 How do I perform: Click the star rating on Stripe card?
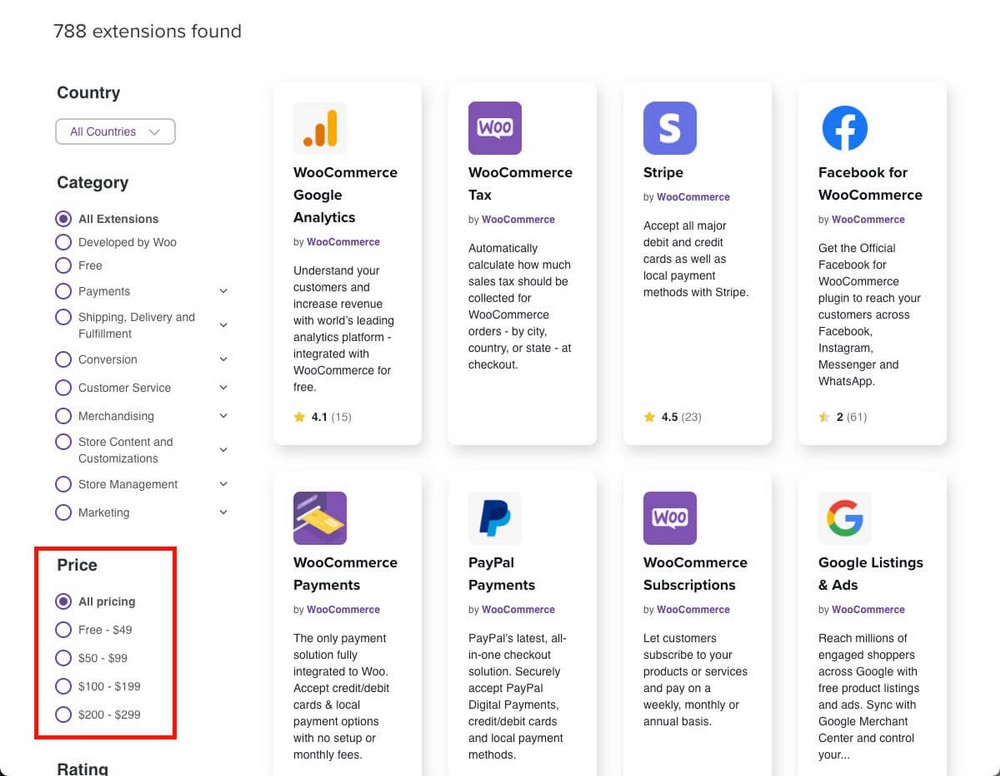[649, 417]
